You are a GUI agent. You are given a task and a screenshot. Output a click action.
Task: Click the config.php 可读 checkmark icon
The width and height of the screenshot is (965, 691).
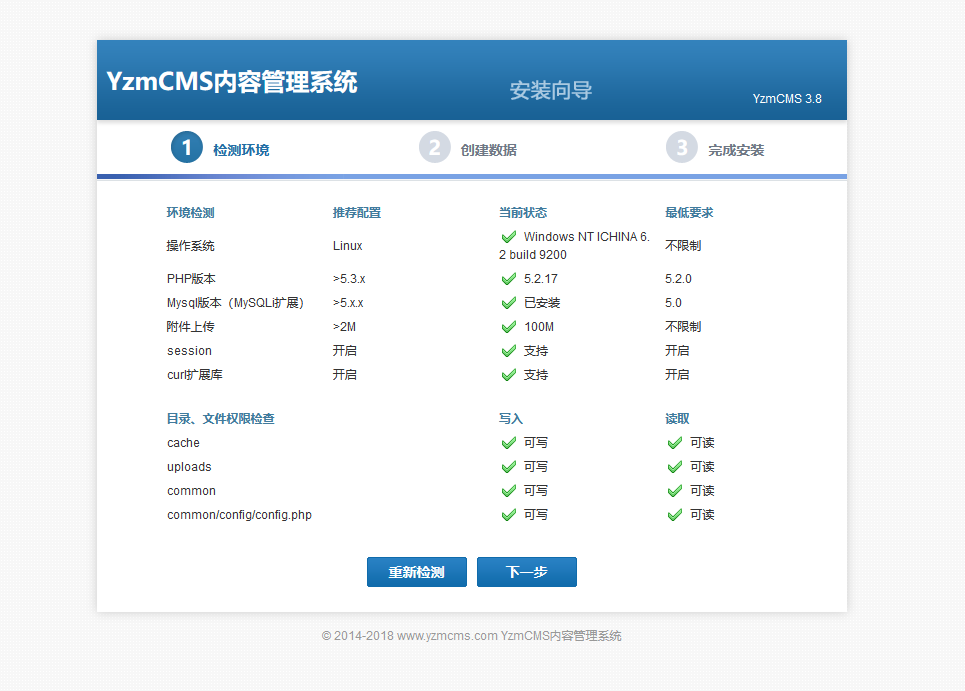tap(675, 515)
